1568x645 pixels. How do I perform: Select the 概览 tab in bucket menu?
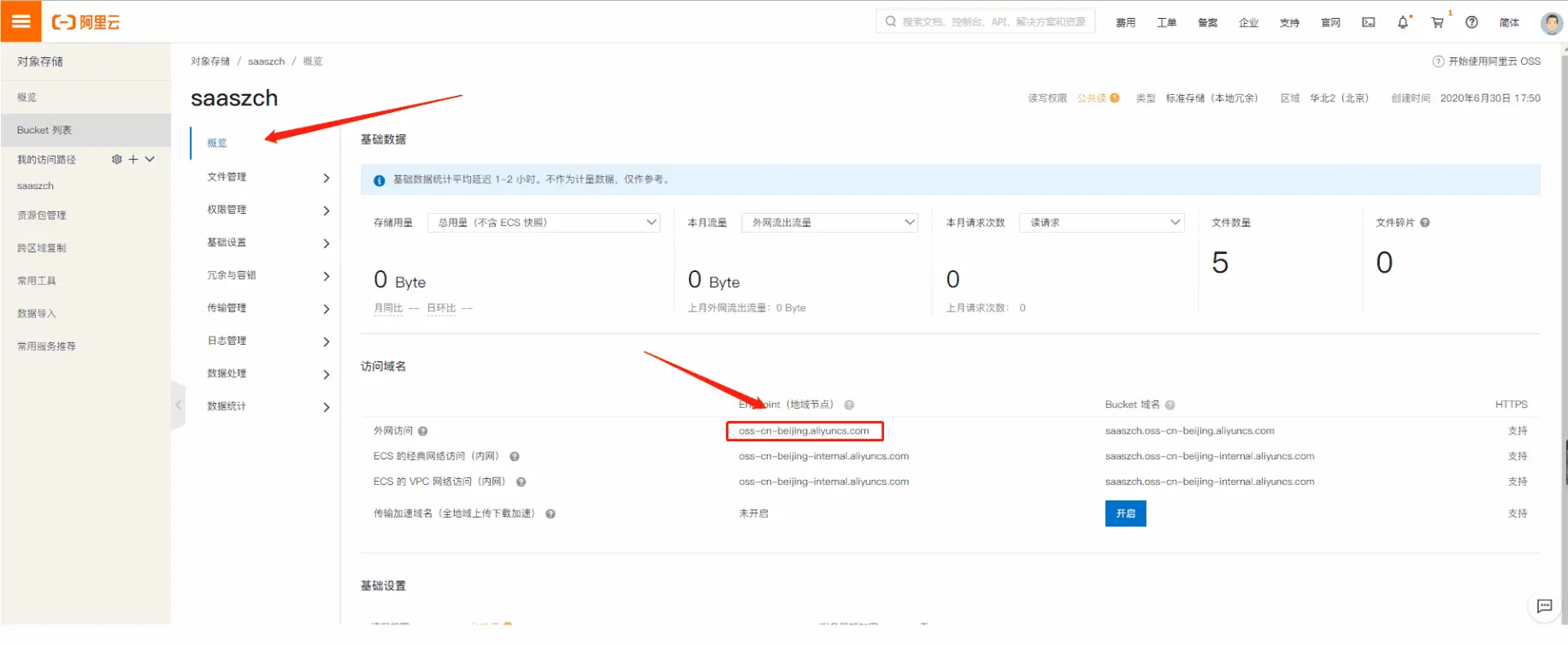tap(217, 143)
